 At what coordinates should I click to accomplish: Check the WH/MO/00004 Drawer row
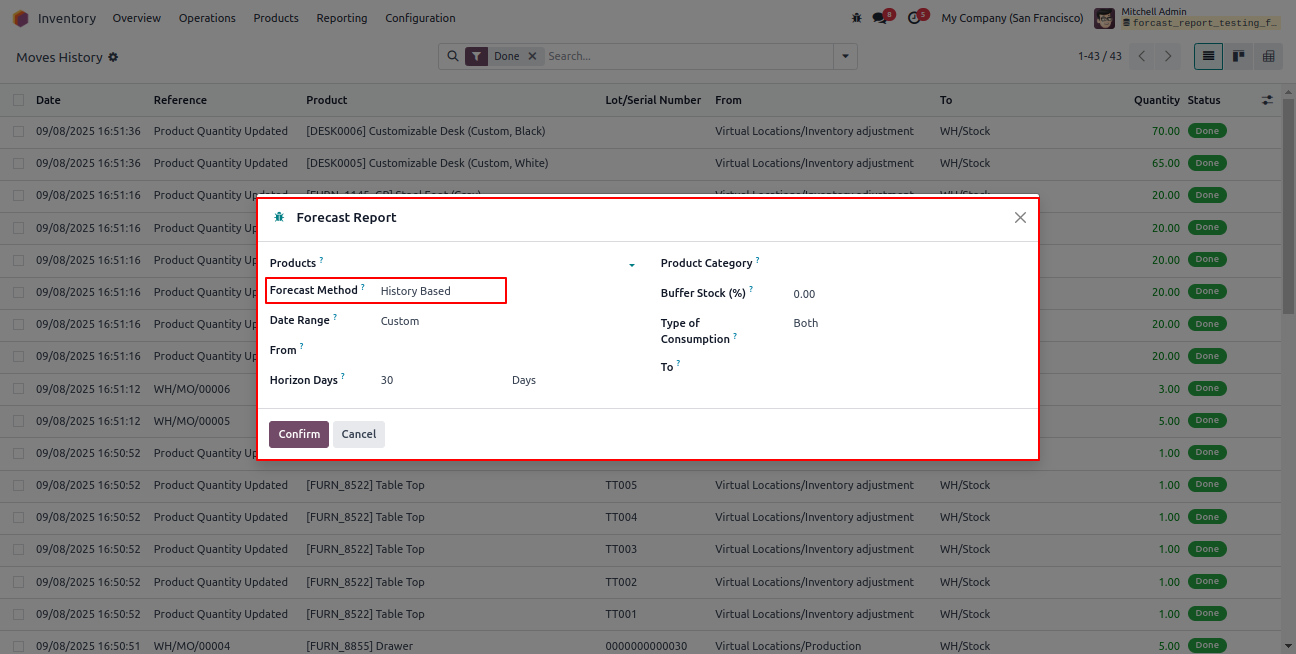19,646
